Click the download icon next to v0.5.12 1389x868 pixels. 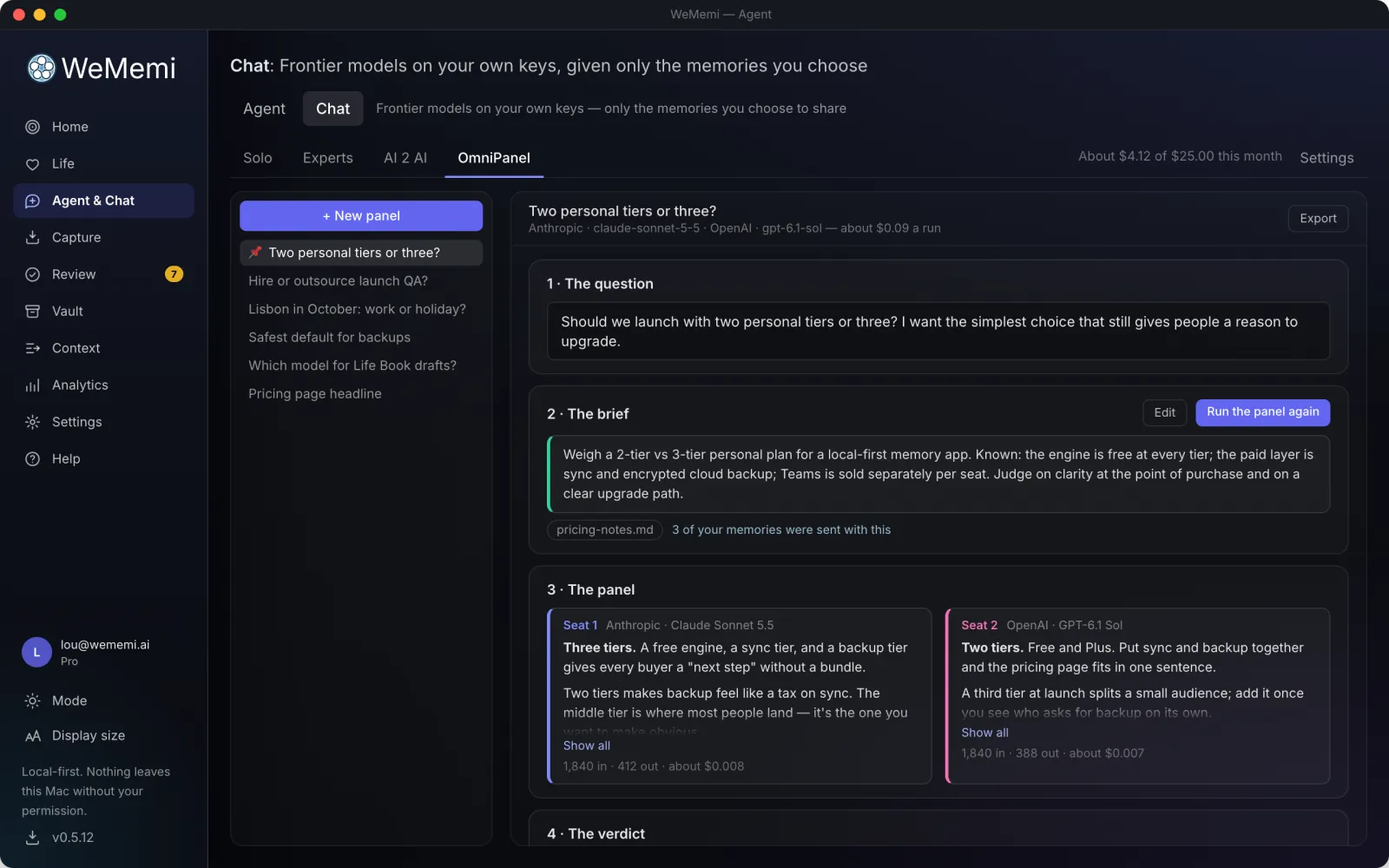pos(33,838)
